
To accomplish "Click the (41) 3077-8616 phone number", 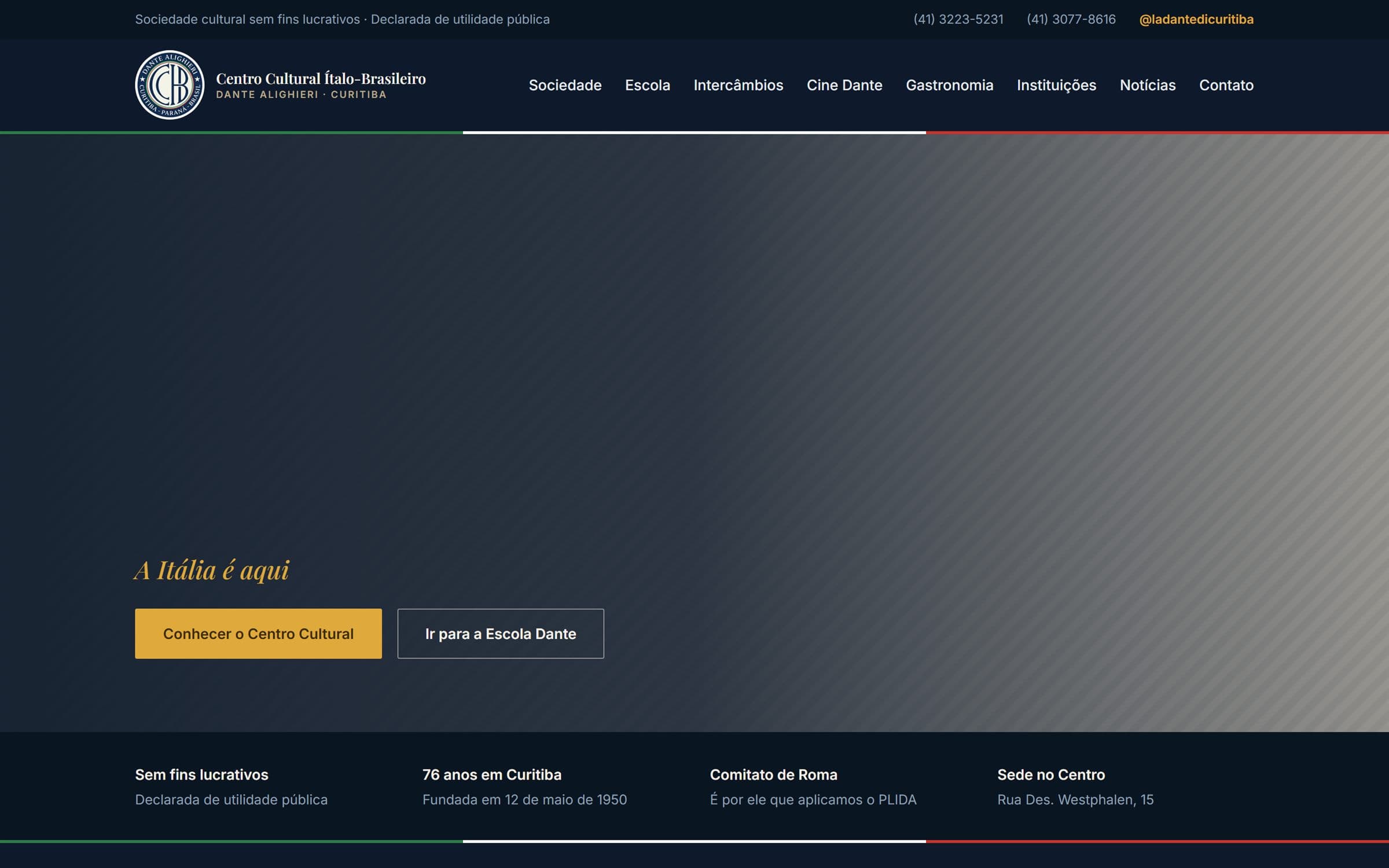I will click(x=1071, y=20).
